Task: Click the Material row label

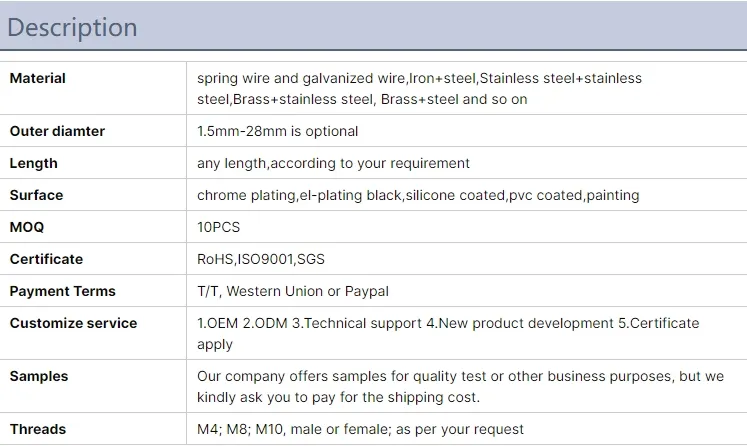Action: coord(38,78)
